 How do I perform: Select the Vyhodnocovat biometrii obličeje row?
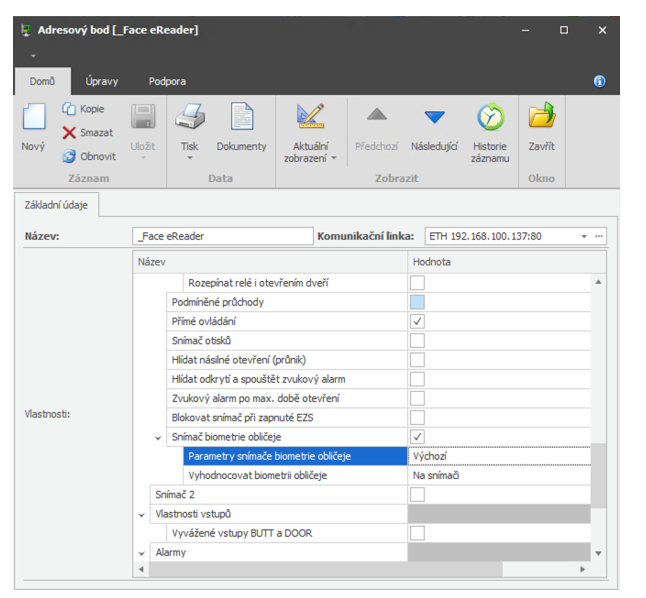click(257, 475)
